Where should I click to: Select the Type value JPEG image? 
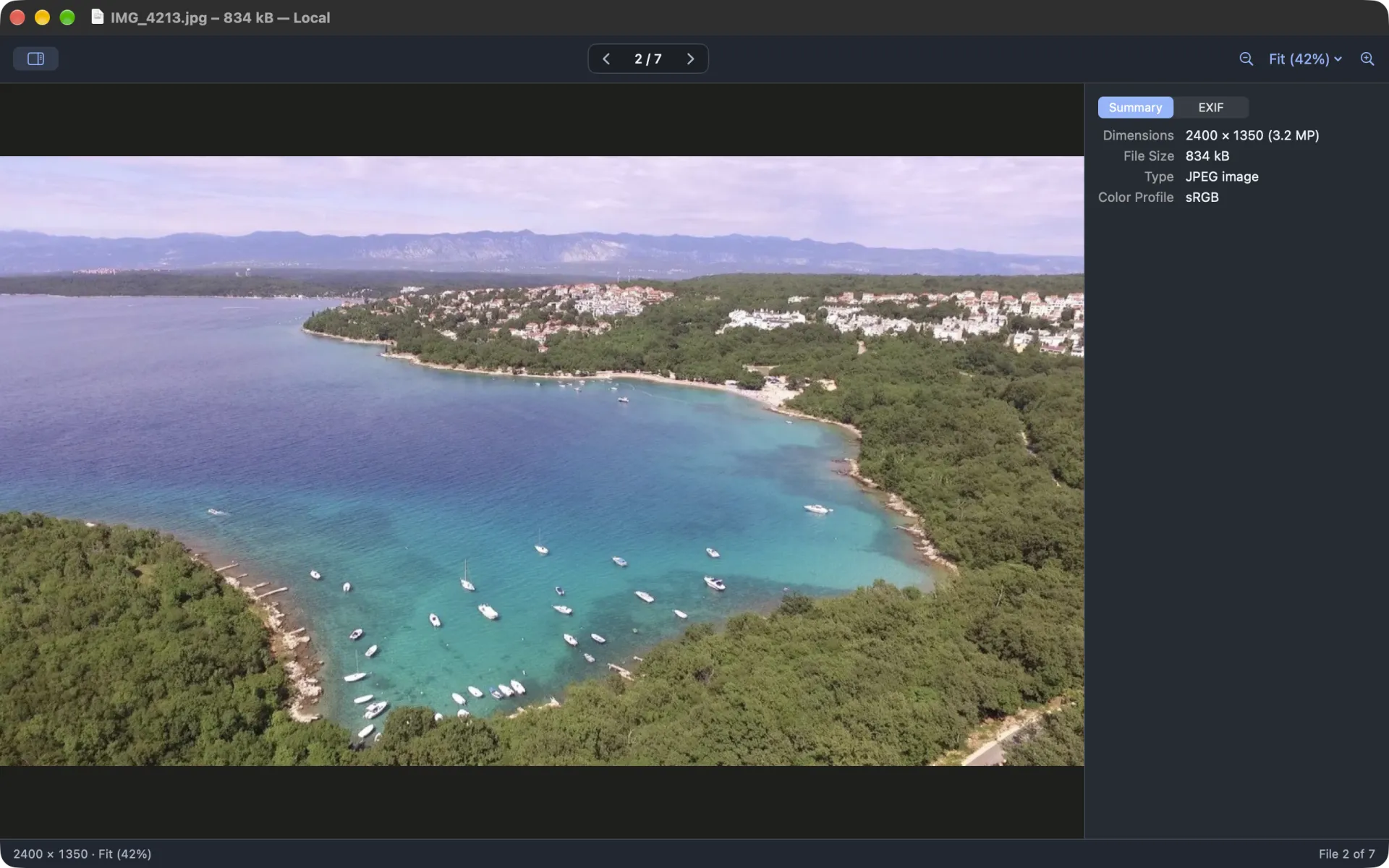tap(1221, 176)
